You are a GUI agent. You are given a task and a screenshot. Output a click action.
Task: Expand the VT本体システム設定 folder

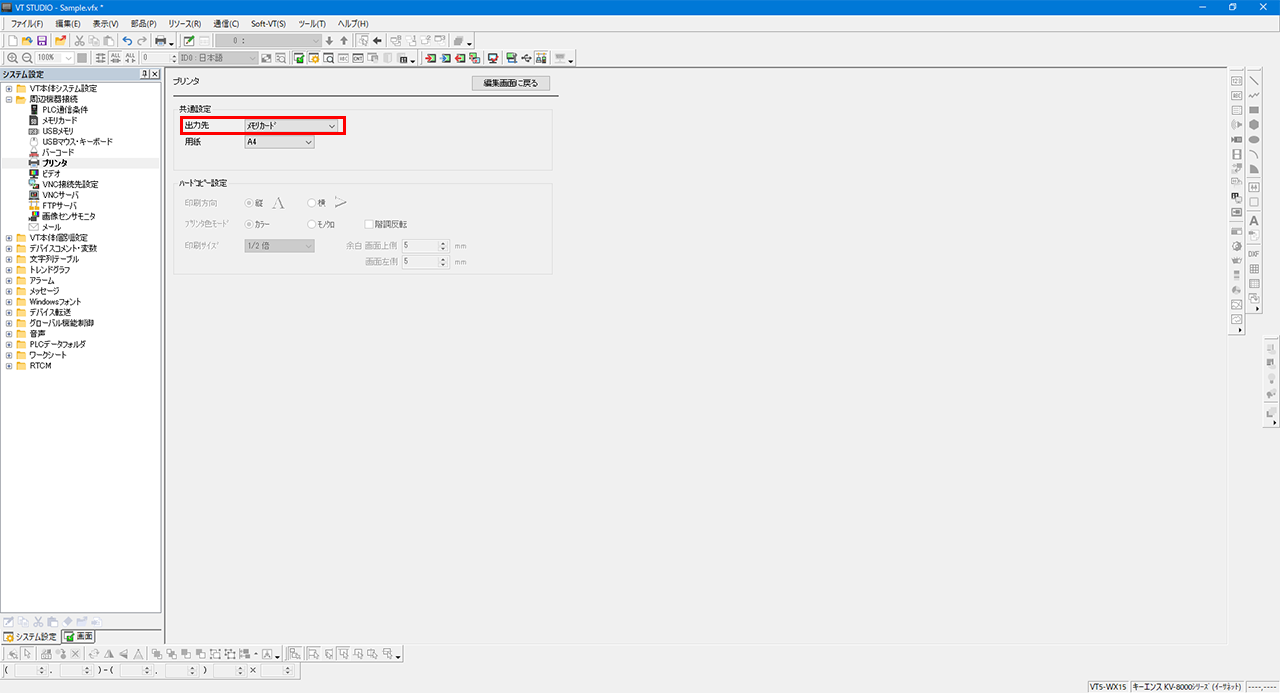(x=9, y=88)
